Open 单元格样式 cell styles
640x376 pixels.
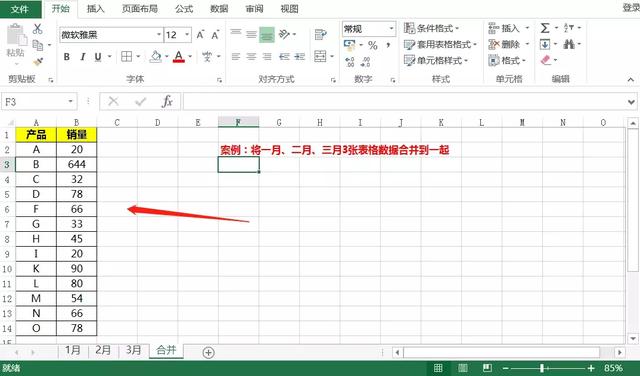click(x=436, y=60)
